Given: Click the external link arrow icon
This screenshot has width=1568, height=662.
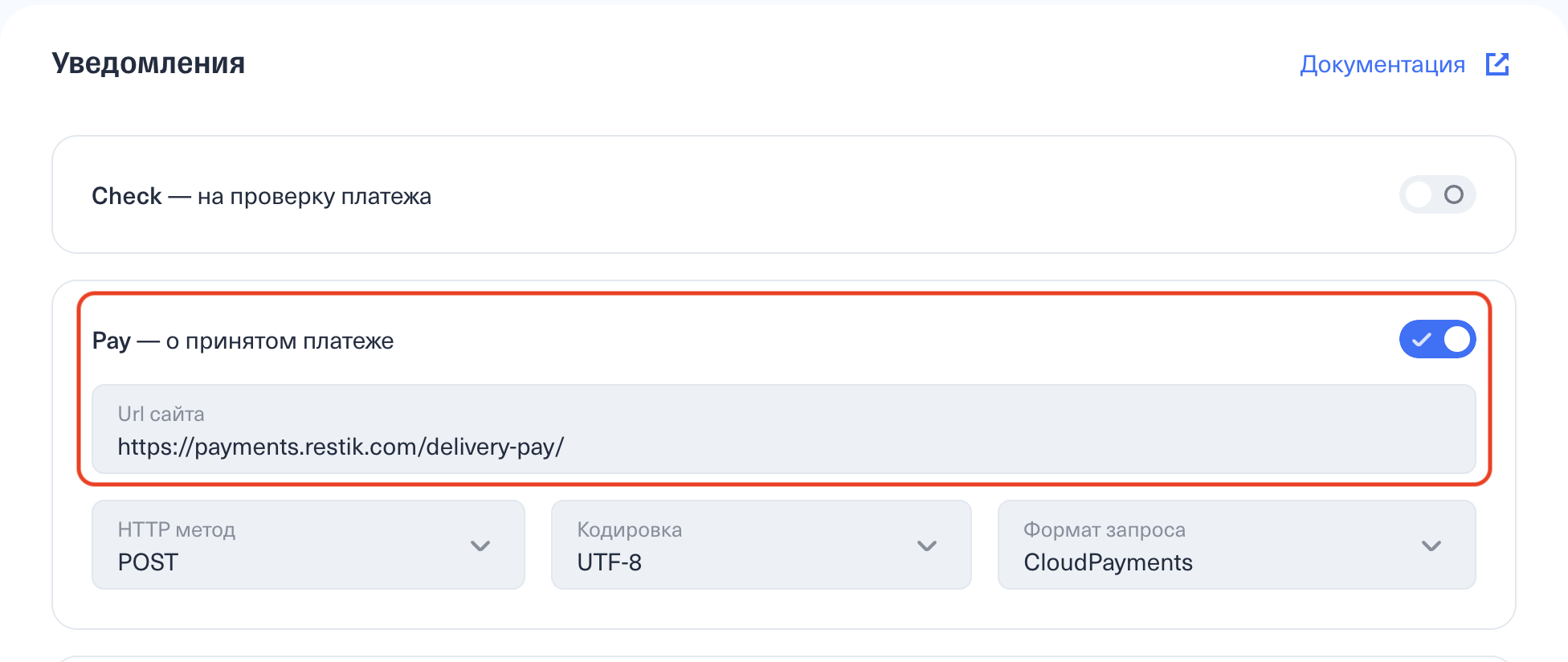Looking at the screenshot, I should pos(1497,64).
